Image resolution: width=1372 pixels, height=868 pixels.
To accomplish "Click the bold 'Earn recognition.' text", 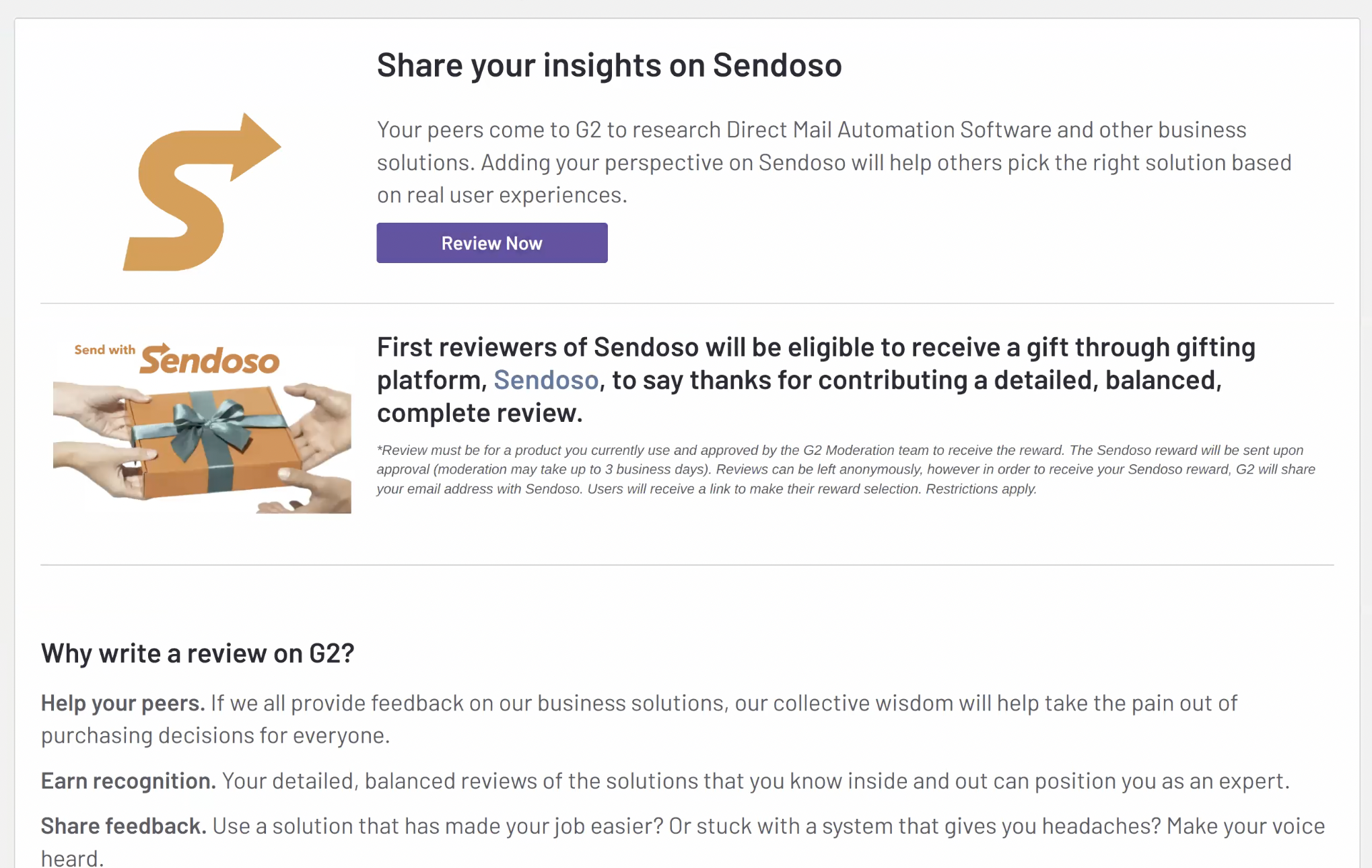I will coord(128,781).
